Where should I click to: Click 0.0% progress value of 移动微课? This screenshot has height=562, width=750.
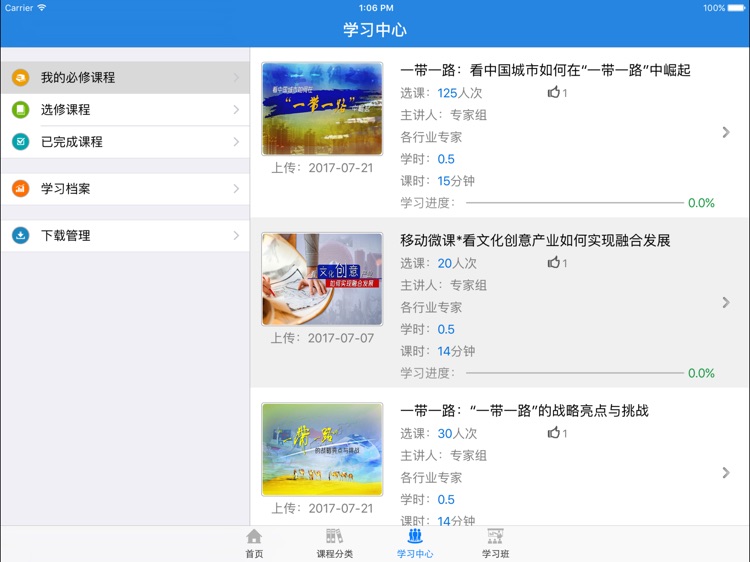coord(701,373)
